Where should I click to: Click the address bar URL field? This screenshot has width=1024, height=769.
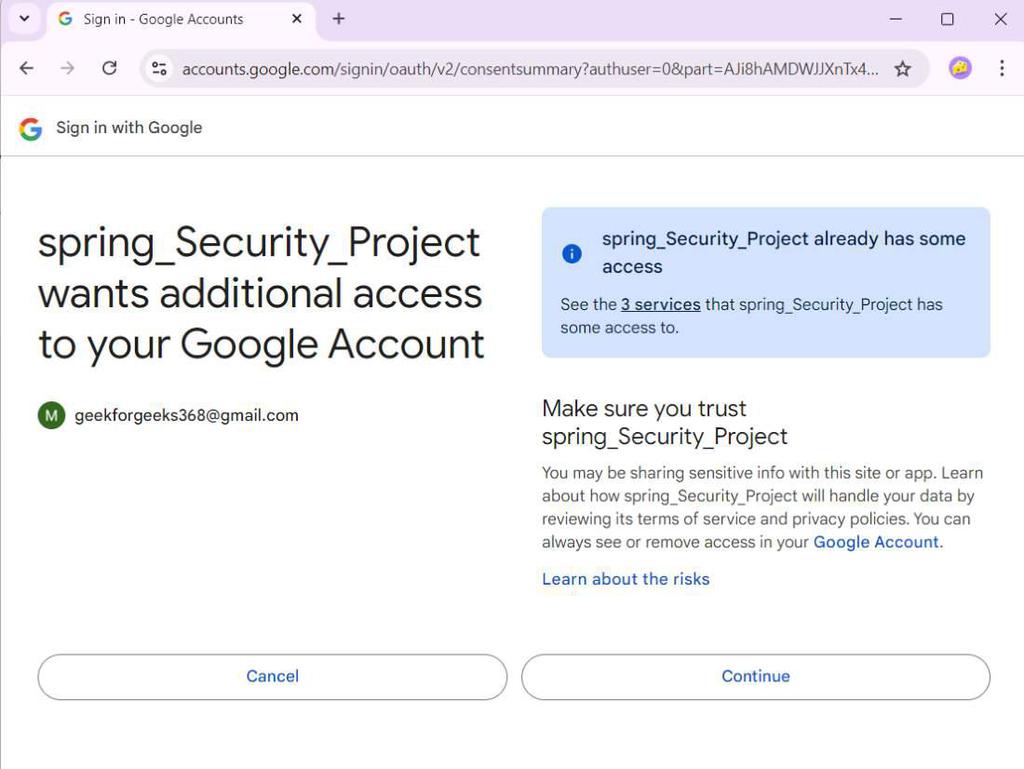530,69
